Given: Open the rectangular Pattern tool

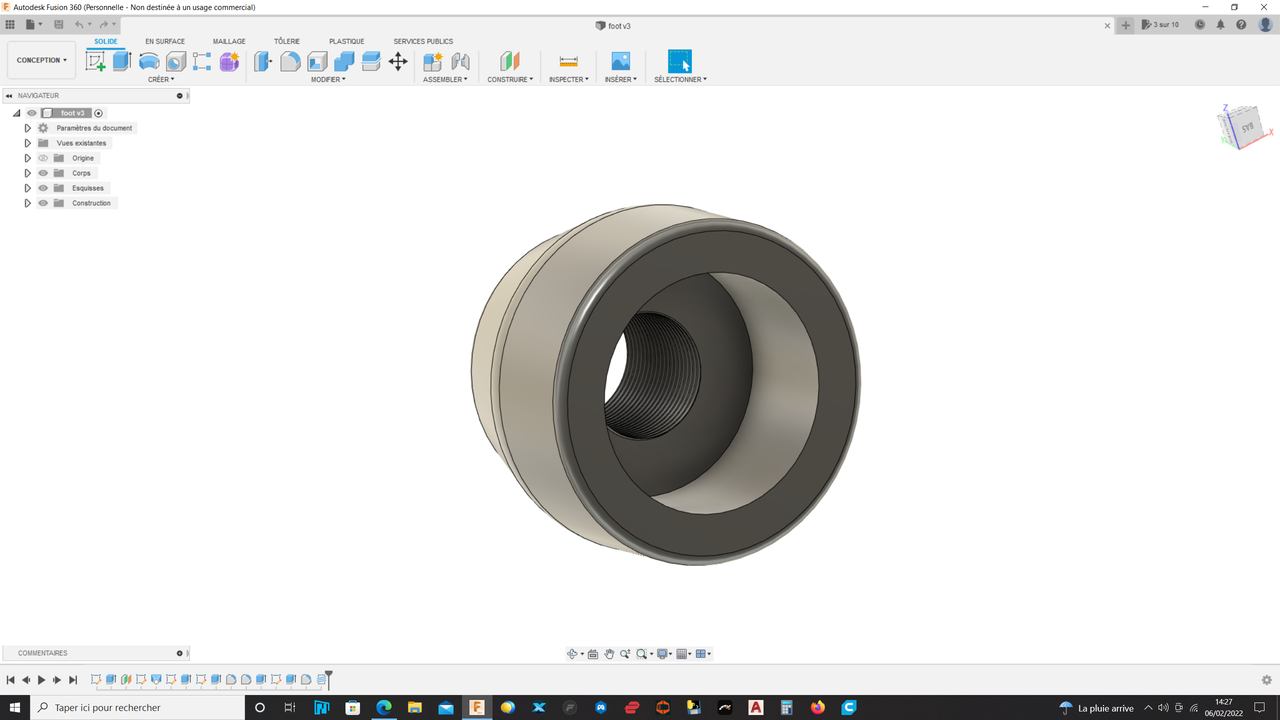Looking at the screenshot, I should coord(202,61).
